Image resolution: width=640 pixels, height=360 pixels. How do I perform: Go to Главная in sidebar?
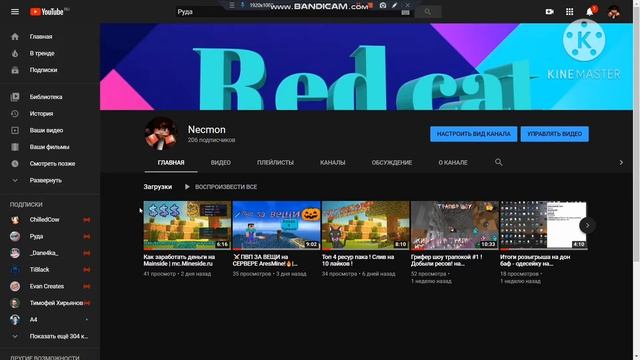50,37
